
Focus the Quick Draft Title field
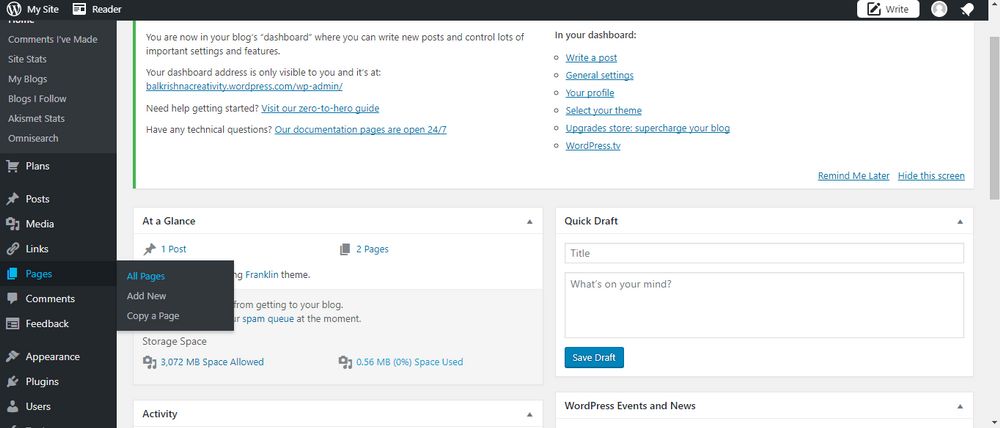(764, 253)
